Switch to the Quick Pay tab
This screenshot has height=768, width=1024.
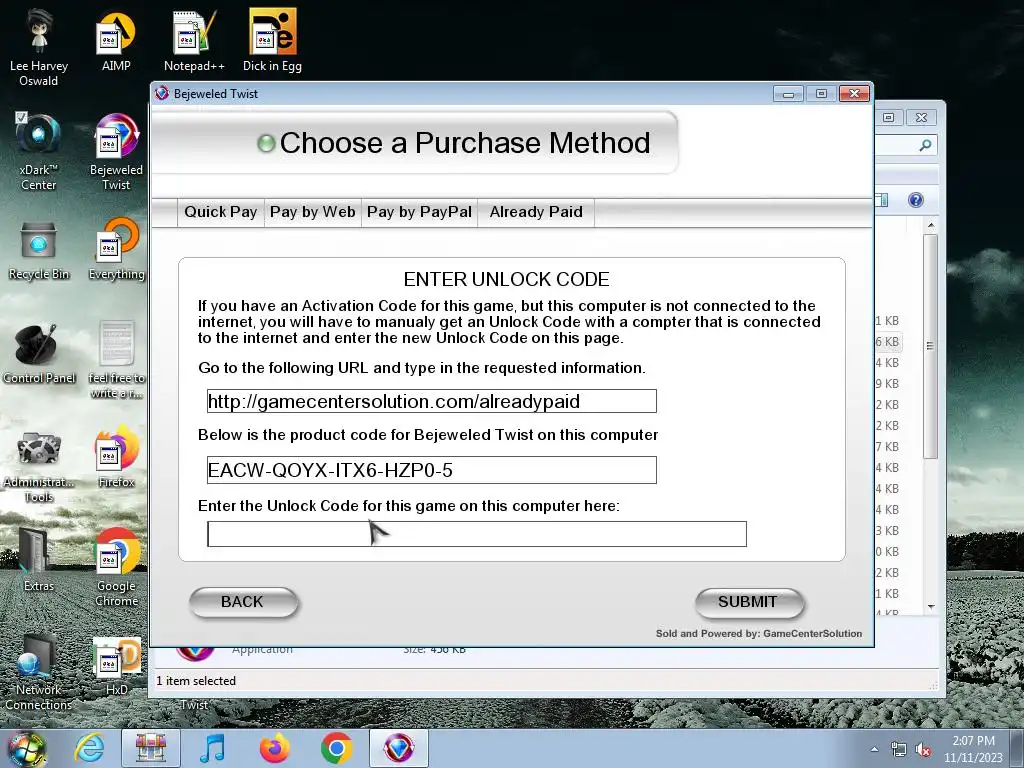point(221,212)
